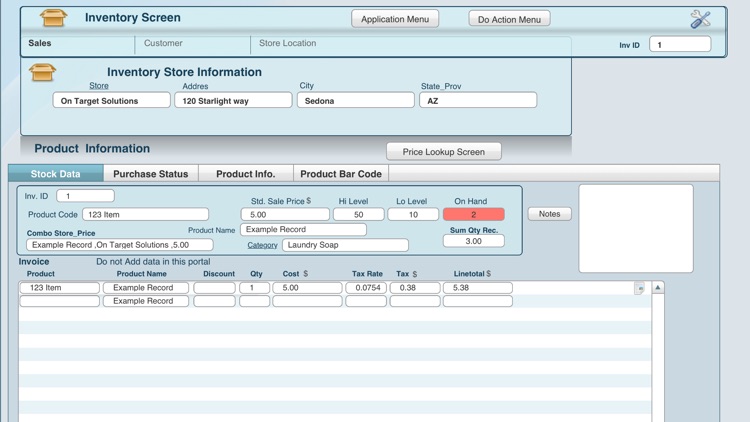The image size is (750, 422).
Task: Open the Do Action Menu
Action: 509,19
